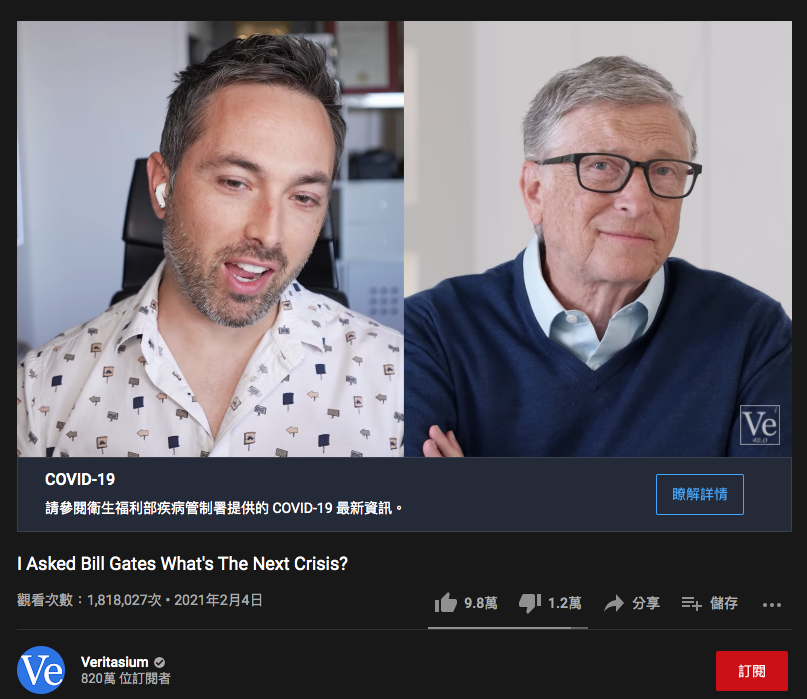Image resolution: width=807 pixels, height=699 pixels.
Task: Click the 儲存 save label
Action: point(724,603)
